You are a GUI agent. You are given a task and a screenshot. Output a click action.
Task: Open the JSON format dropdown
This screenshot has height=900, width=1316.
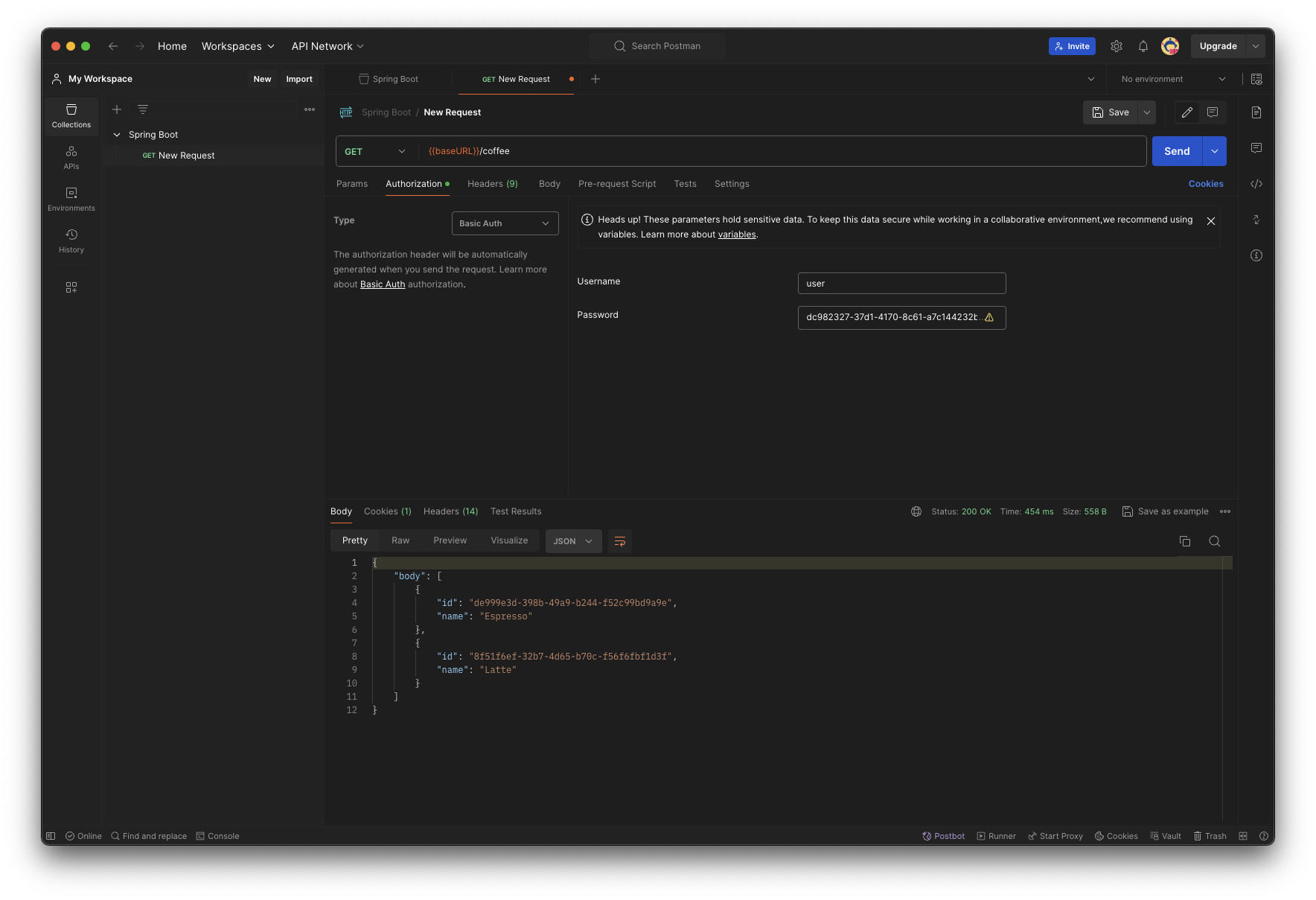point(573,541)
